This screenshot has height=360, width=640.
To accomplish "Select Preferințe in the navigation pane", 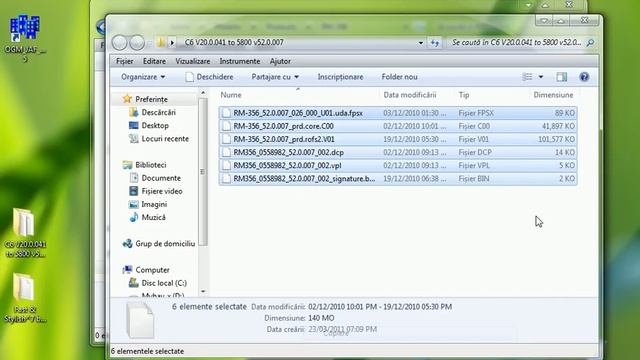I will pyautogui.click(x=151, y=99).
